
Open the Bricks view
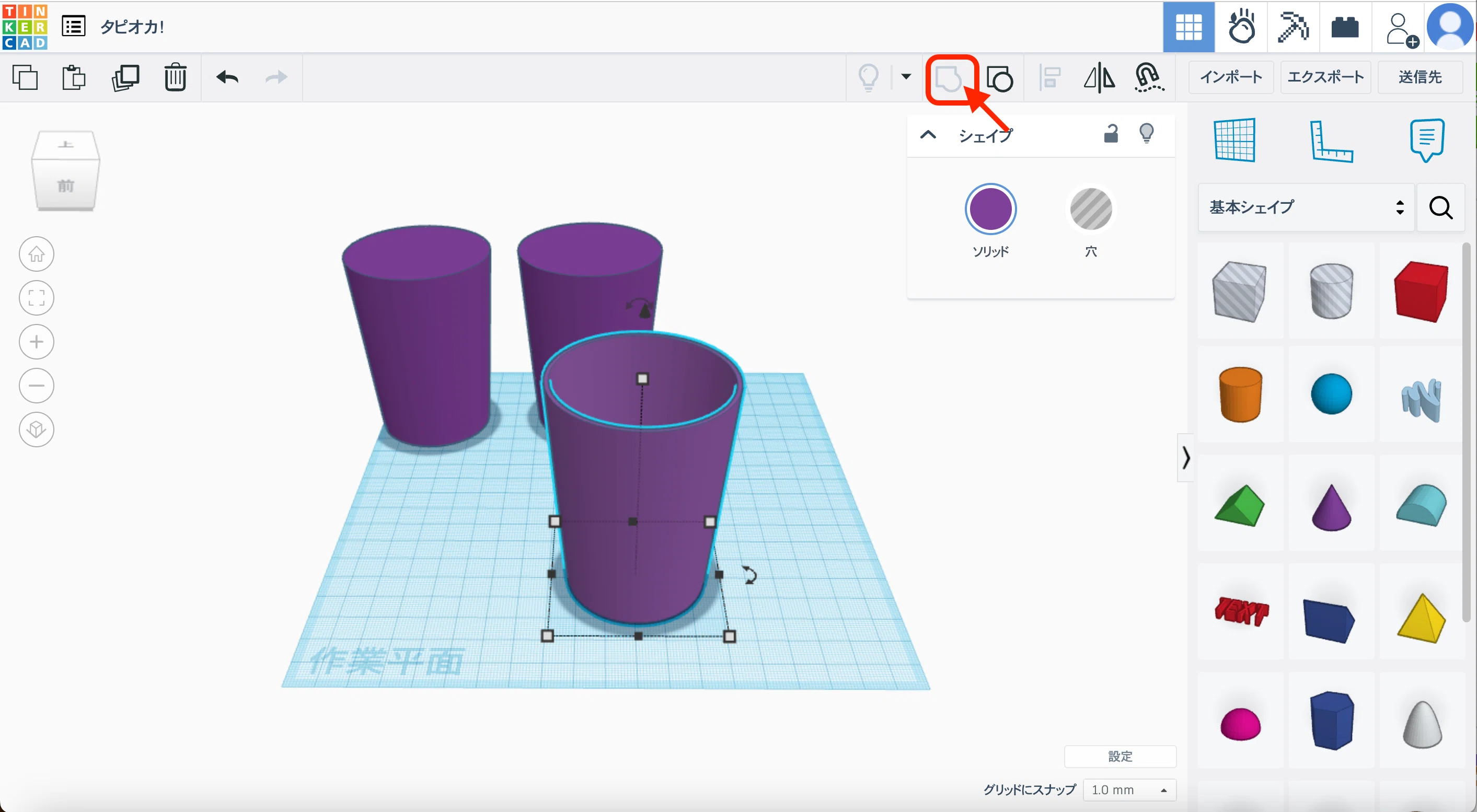[1345, 27]
